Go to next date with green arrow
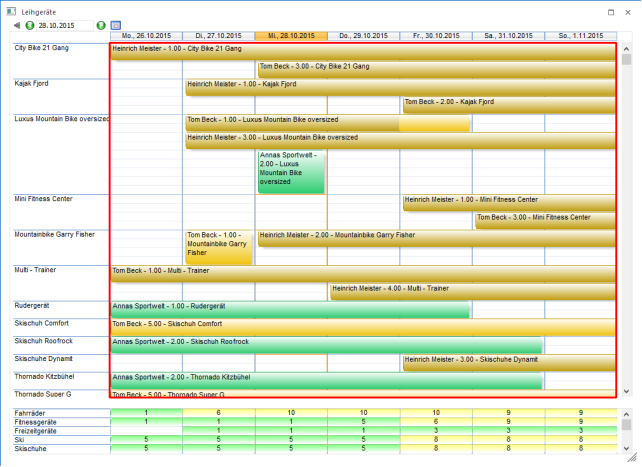 click(x=101, y=24)
